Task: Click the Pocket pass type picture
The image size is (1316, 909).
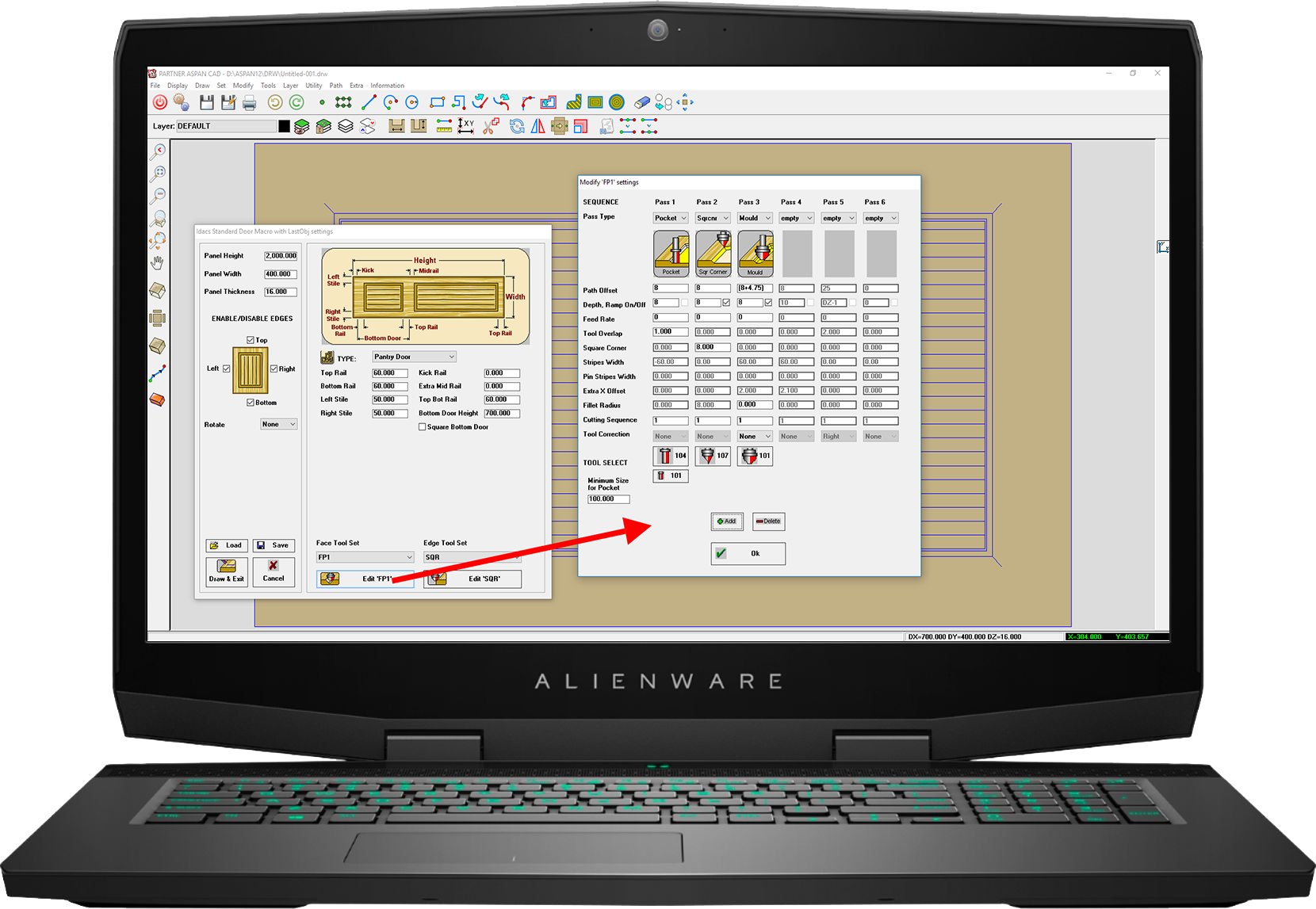Action: pos(671,254)
